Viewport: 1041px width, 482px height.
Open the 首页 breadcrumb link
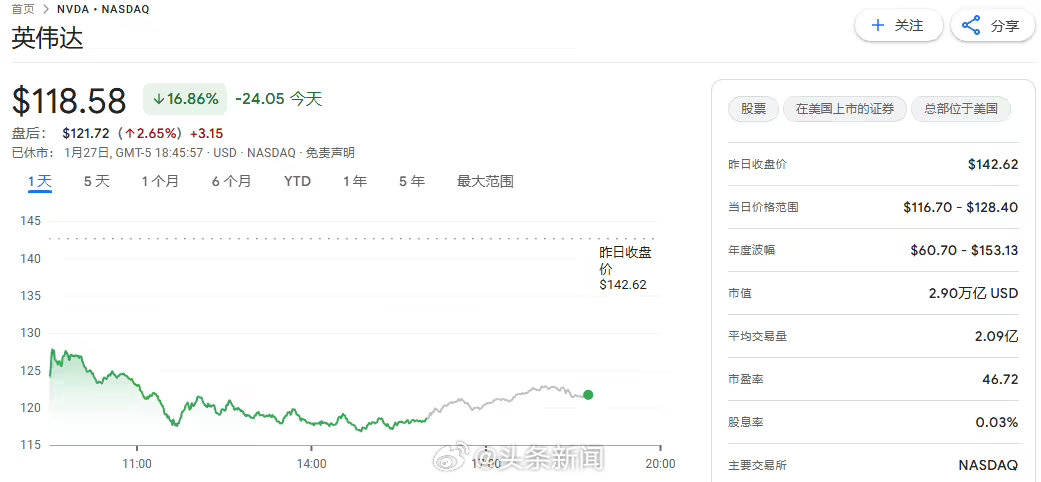[23, 9]
